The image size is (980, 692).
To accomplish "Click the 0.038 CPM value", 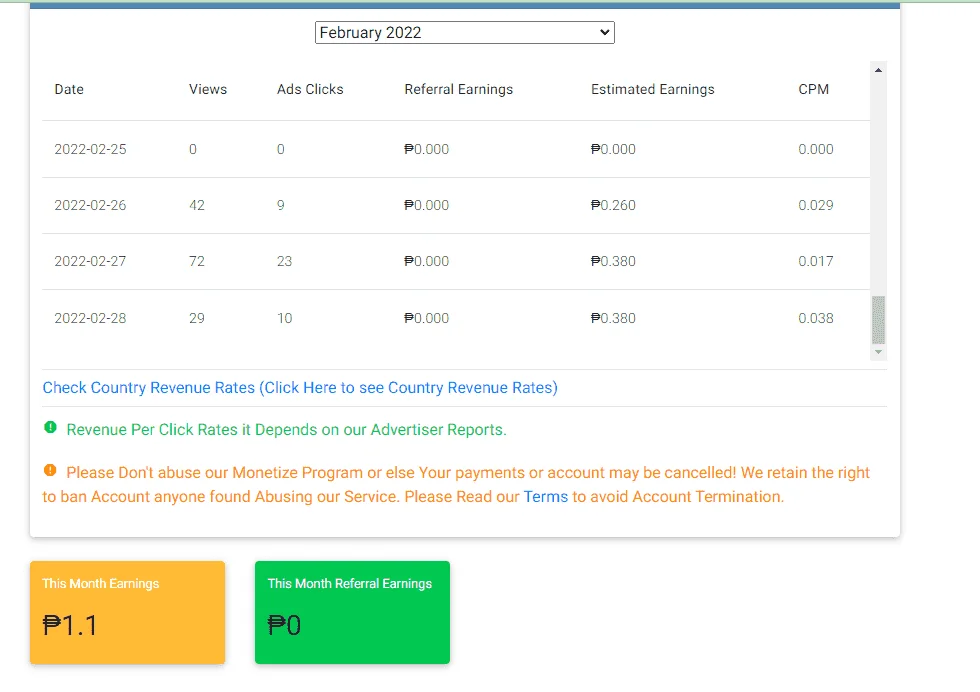I will [816, 318].
